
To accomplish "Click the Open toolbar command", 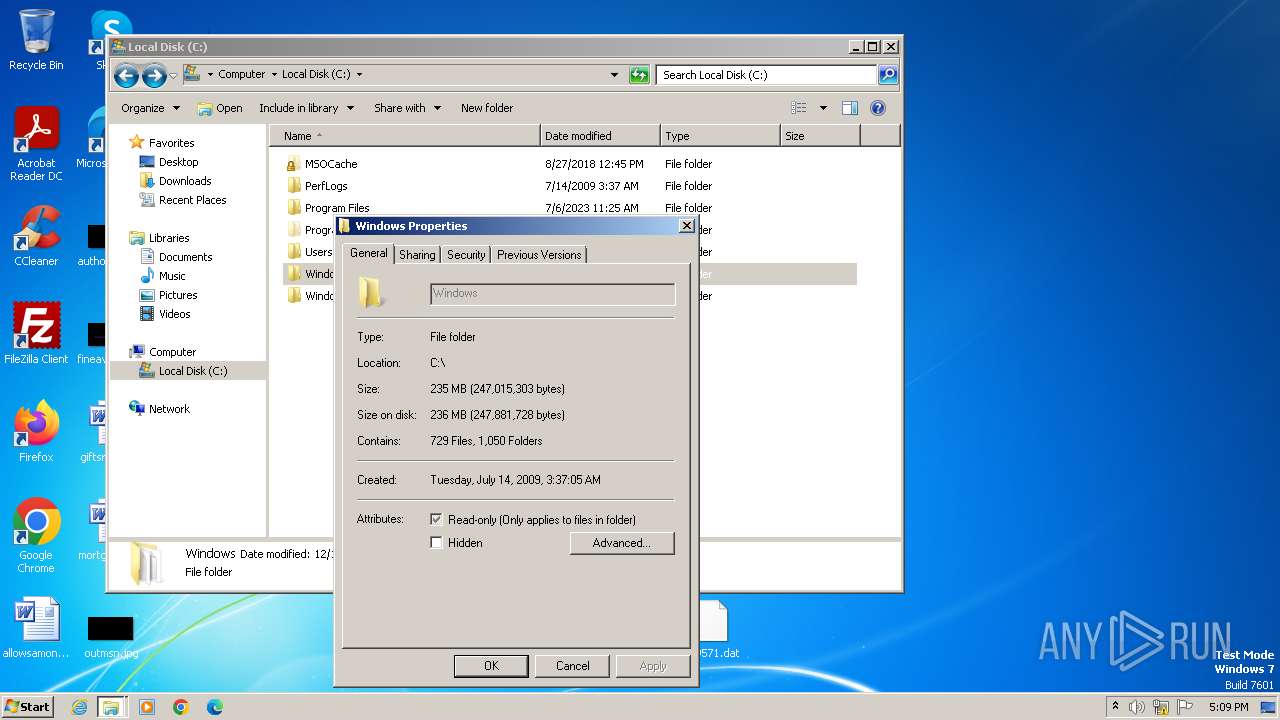I will tap(220, 108).
